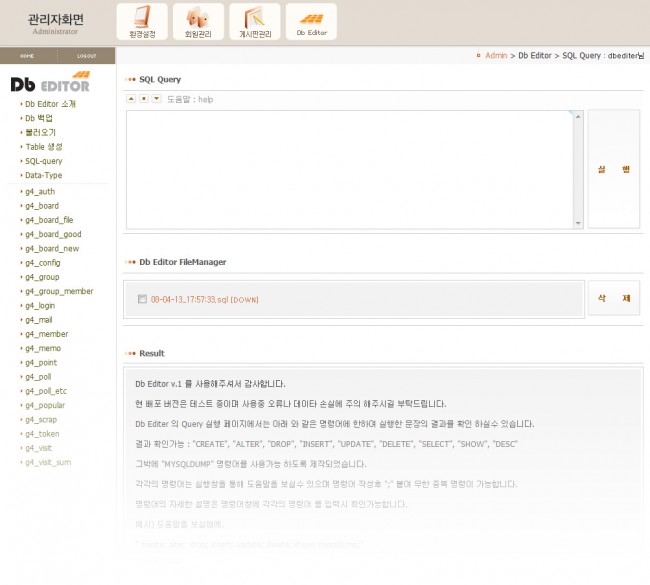Select table g4_memo
This screenshot has width=650, height=585.
(43, 348)
